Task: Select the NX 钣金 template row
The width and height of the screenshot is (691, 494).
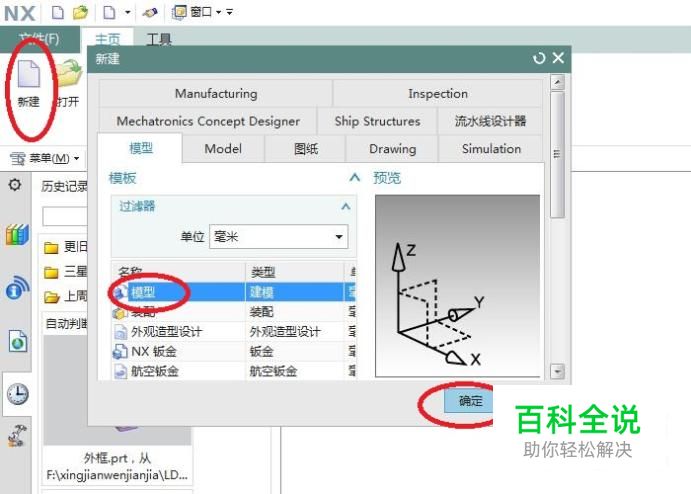Action: pos(234,351)
